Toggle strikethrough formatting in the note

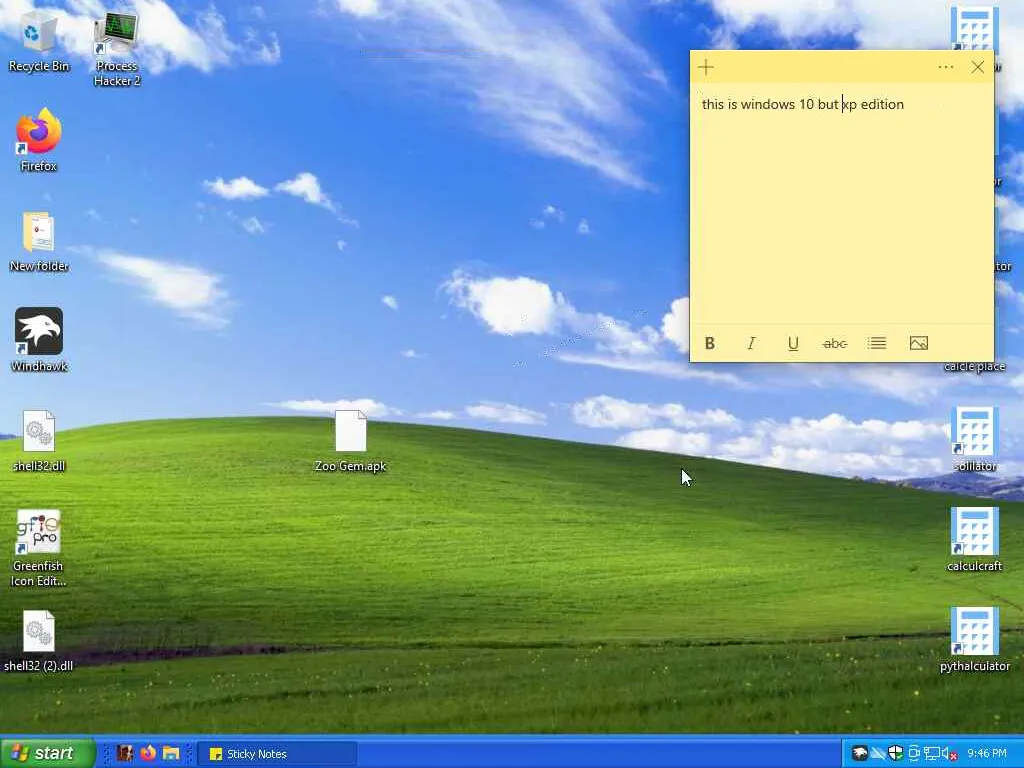coord(835,344)
